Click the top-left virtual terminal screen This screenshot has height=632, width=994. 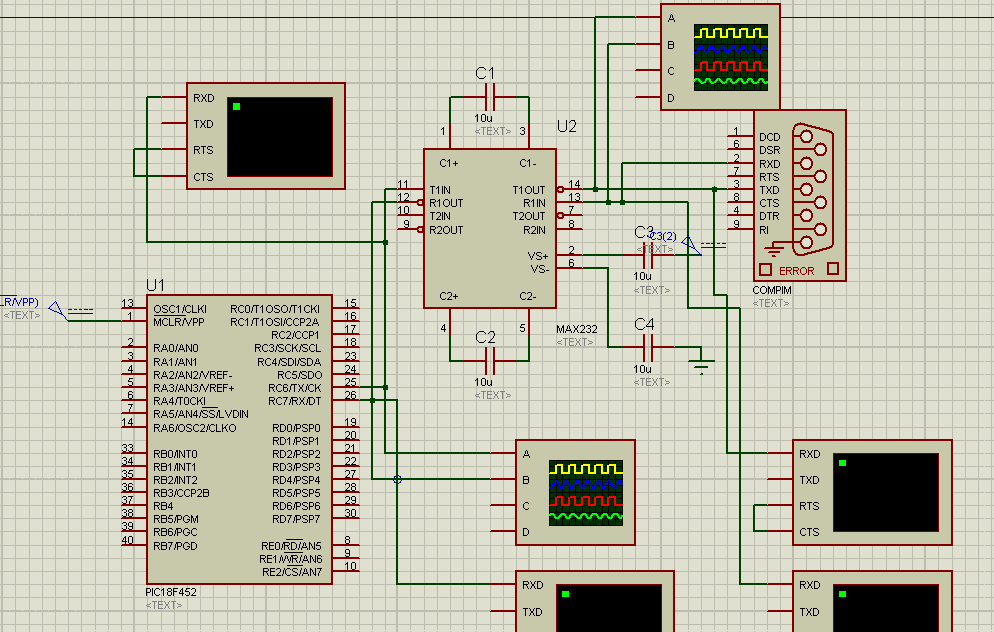pos(280,136)
